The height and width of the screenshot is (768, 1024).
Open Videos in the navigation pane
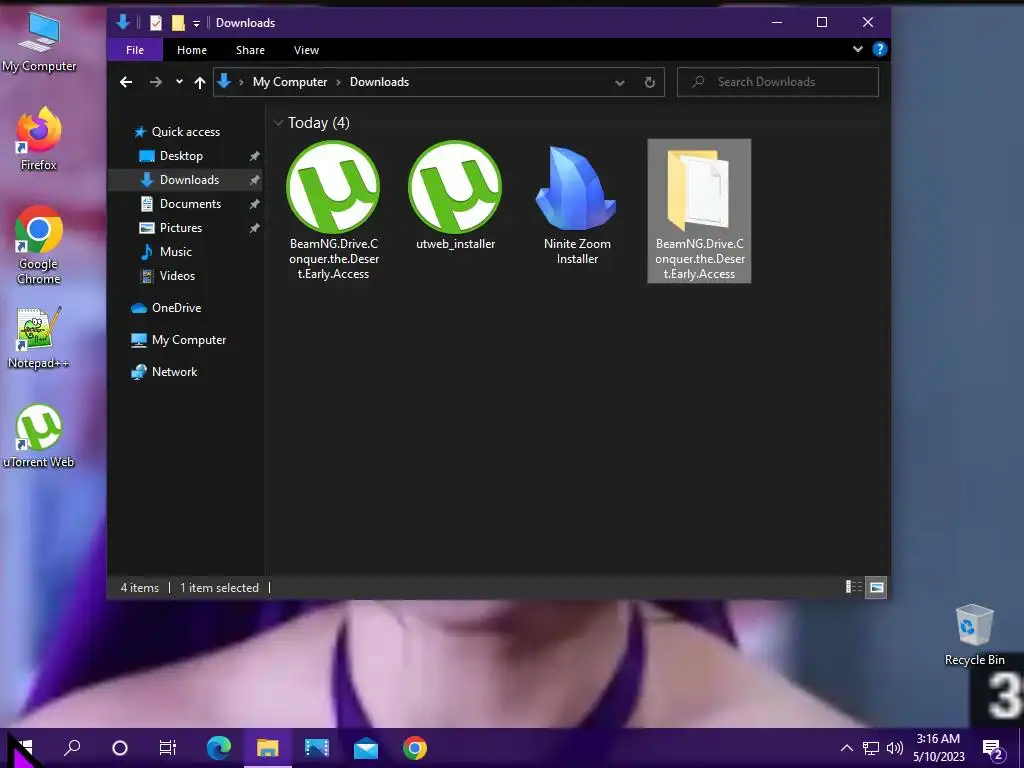[177, 276]
